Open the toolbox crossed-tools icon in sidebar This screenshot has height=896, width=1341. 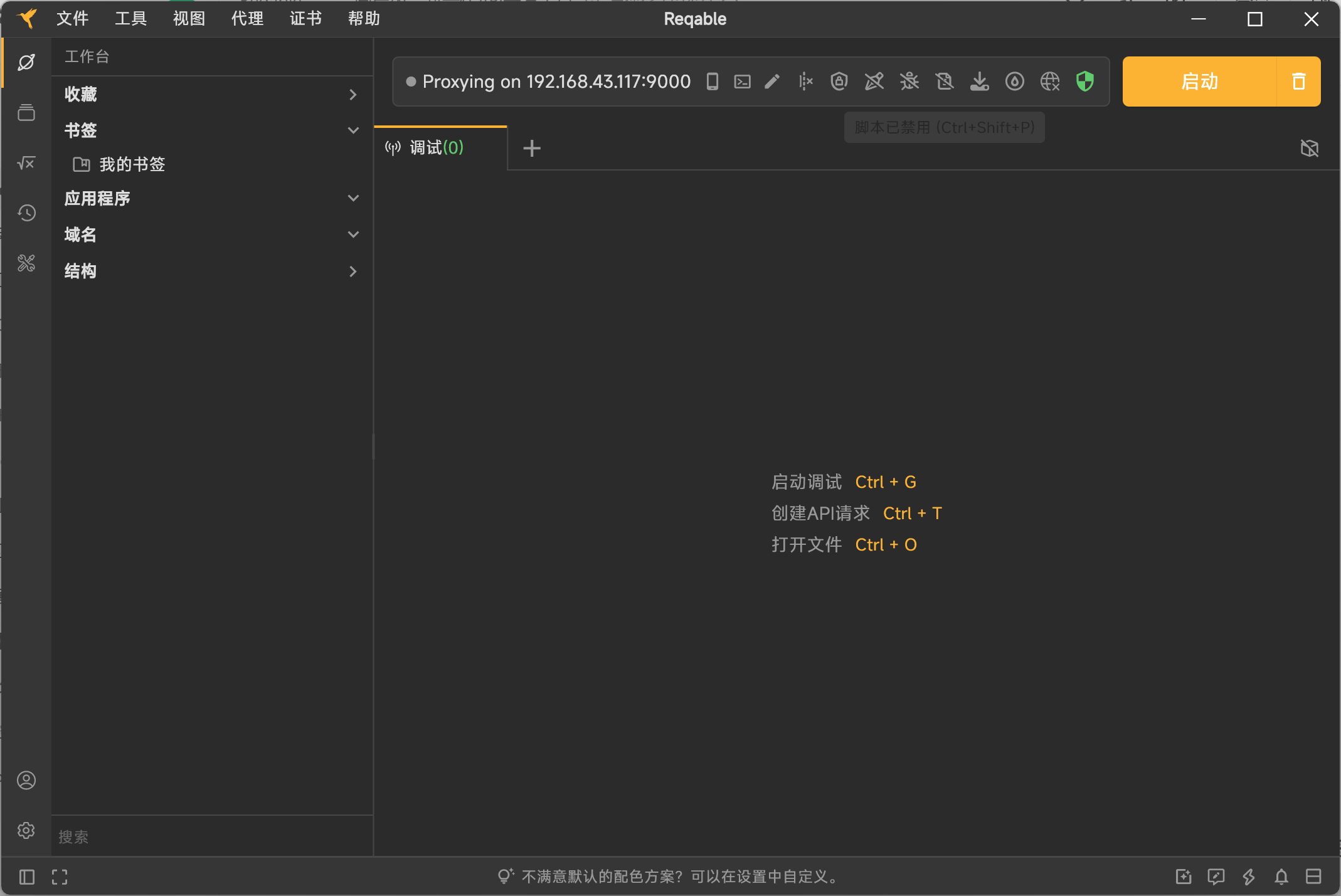(26, 263)
